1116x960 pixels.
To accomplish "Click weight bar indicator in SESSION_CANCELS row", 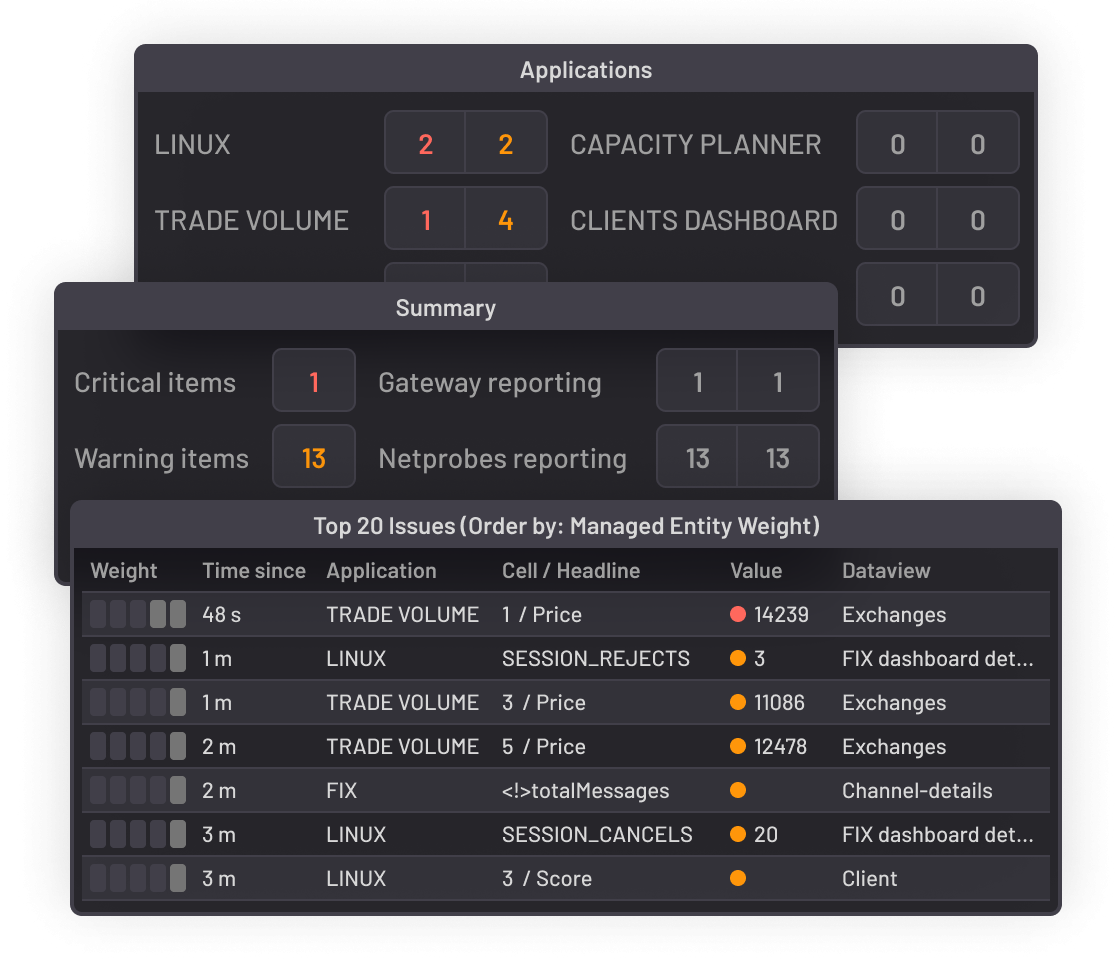I will tap(138, 835).
